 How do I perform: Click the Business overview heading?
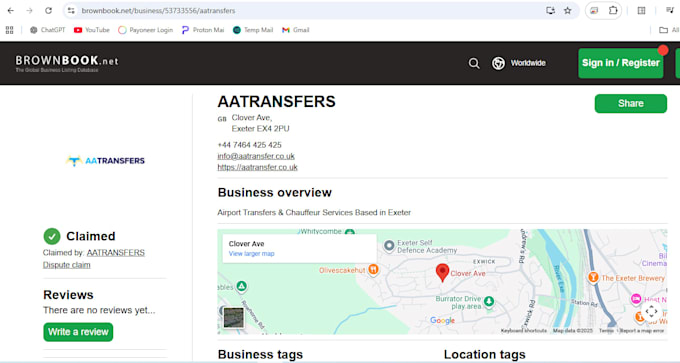point(275,193)
